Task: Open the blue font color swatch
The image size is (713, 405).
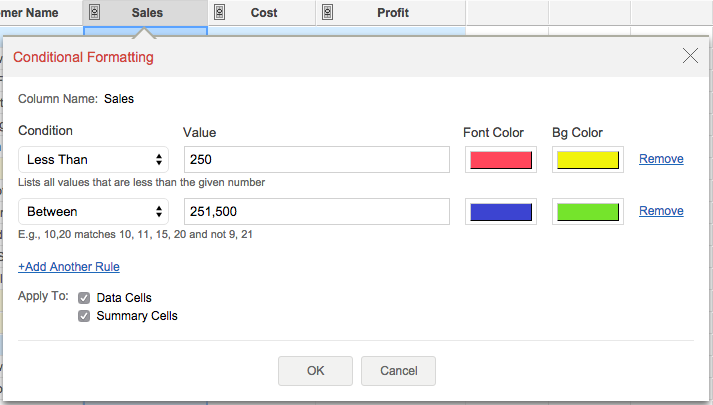Action: pyautogui.click(x=500, y=212)
